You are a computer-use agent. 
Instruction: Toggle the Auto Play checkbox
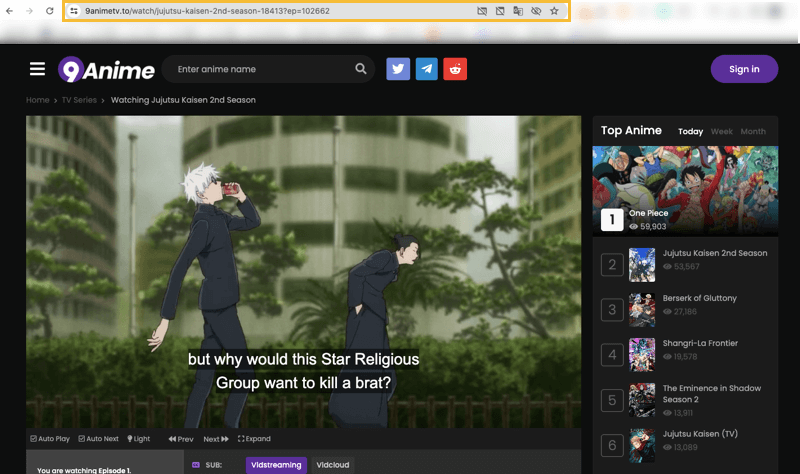click(x=50, y=439)
